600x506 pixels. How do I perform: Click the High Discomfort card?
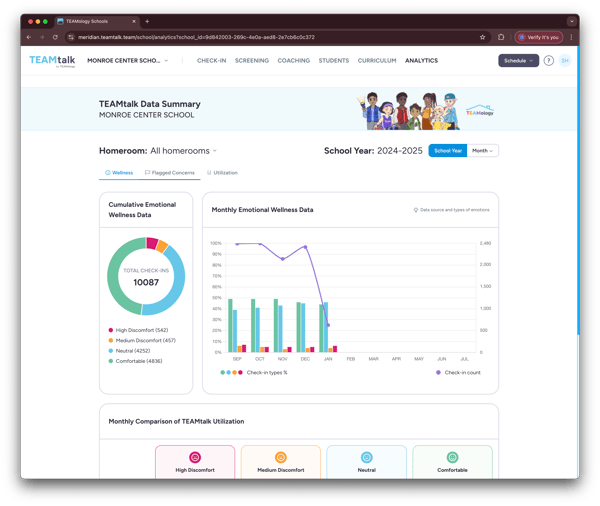pos(195,462)
